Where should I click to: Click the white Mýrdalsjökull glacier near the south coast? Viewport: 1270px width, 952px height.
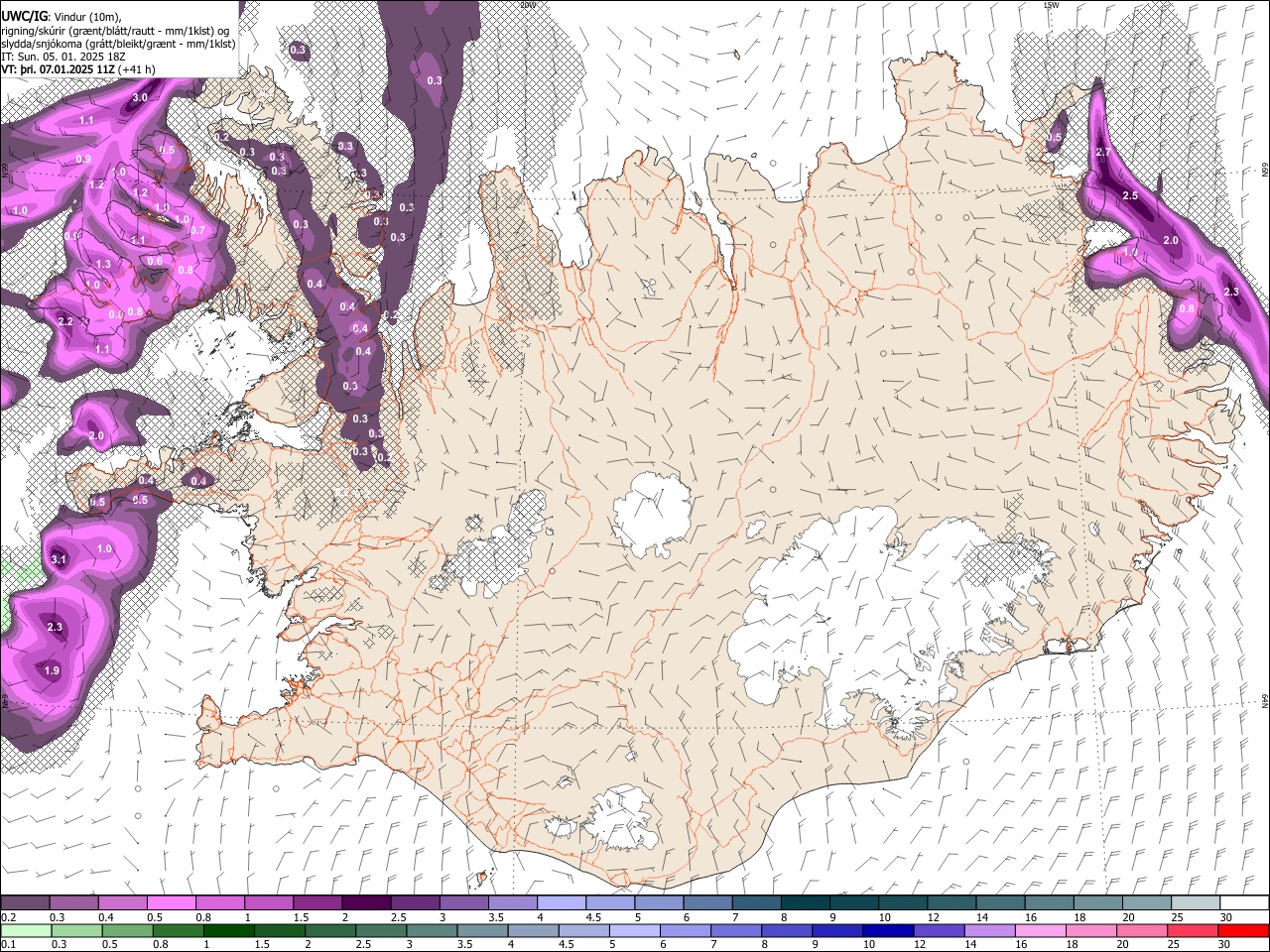pyautogui.click(x=622, y=819)
